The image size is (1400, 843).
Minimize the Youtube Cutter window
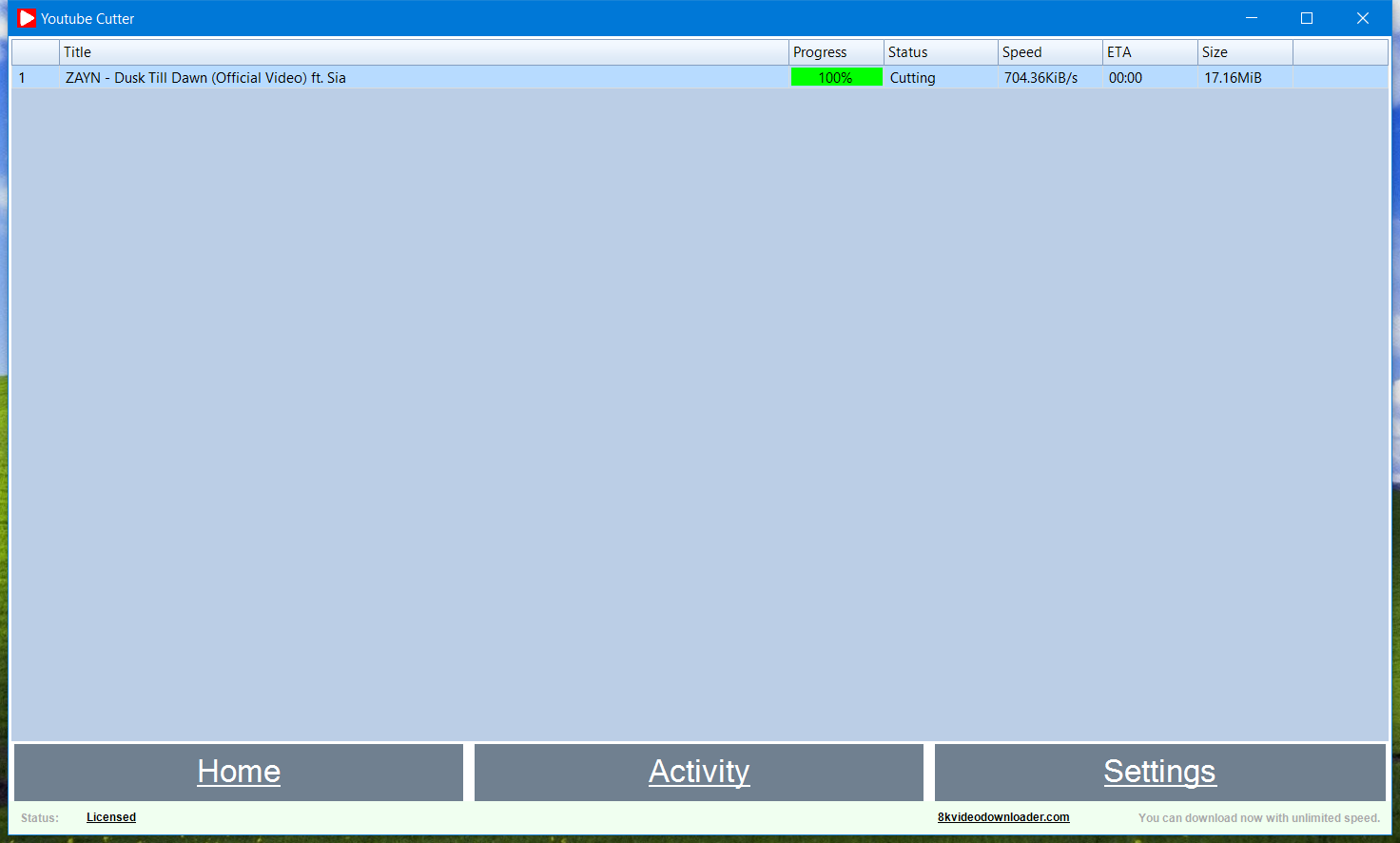pos(1252,18)
